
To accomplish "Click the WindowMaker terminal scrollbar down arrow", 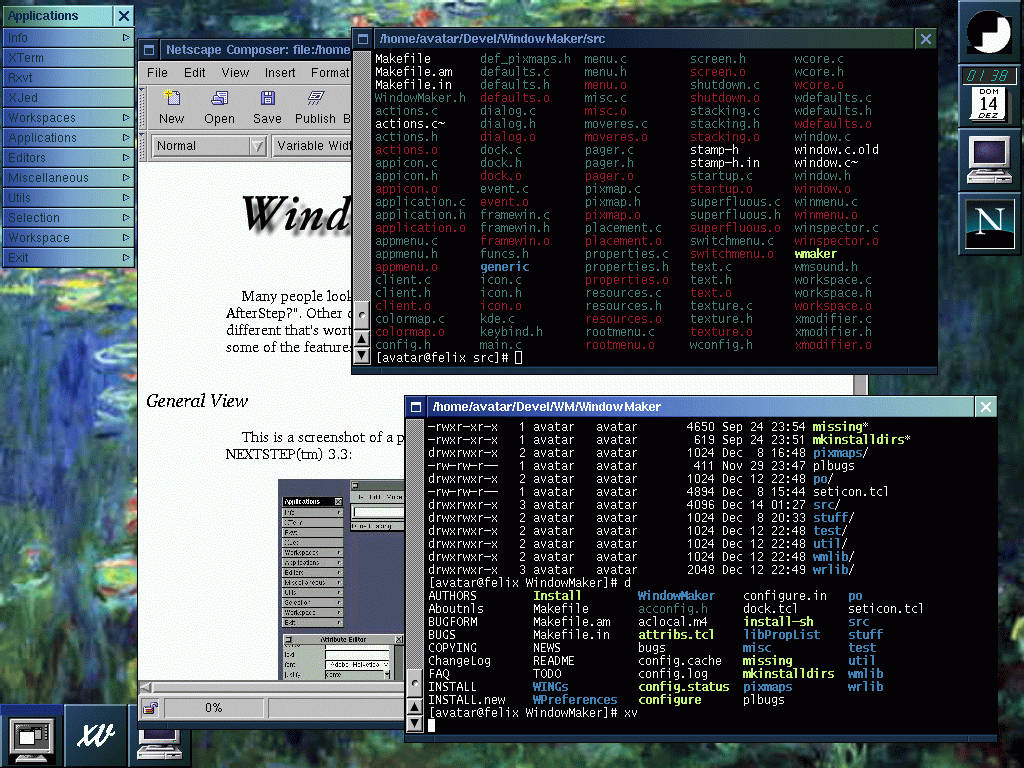I will tap(414, 724).
